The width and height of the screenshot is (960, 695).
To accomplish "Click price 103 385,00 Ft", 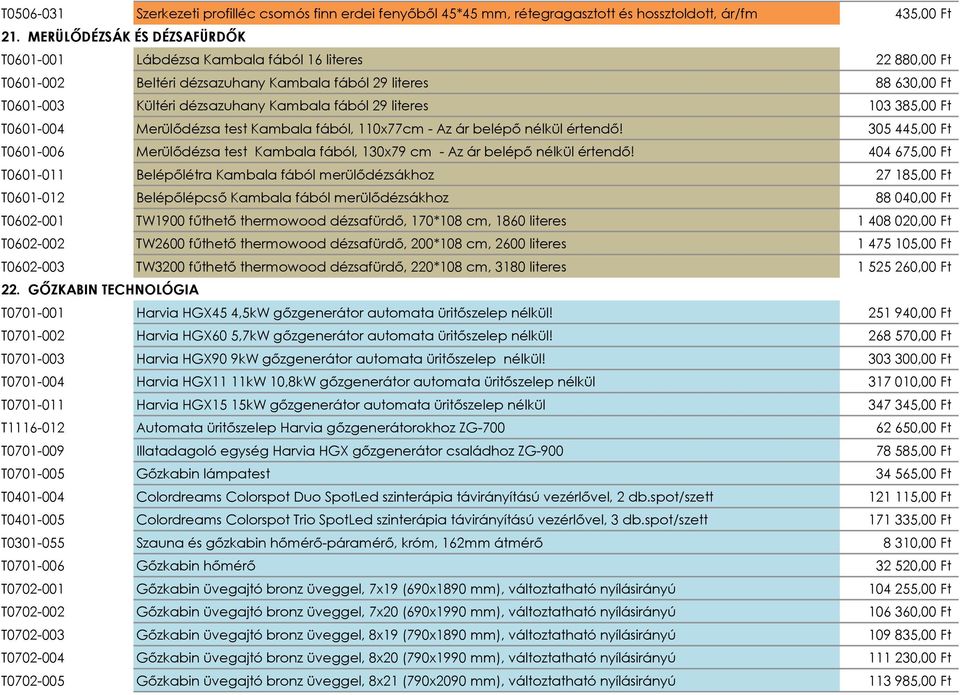I will click(910, 106).
